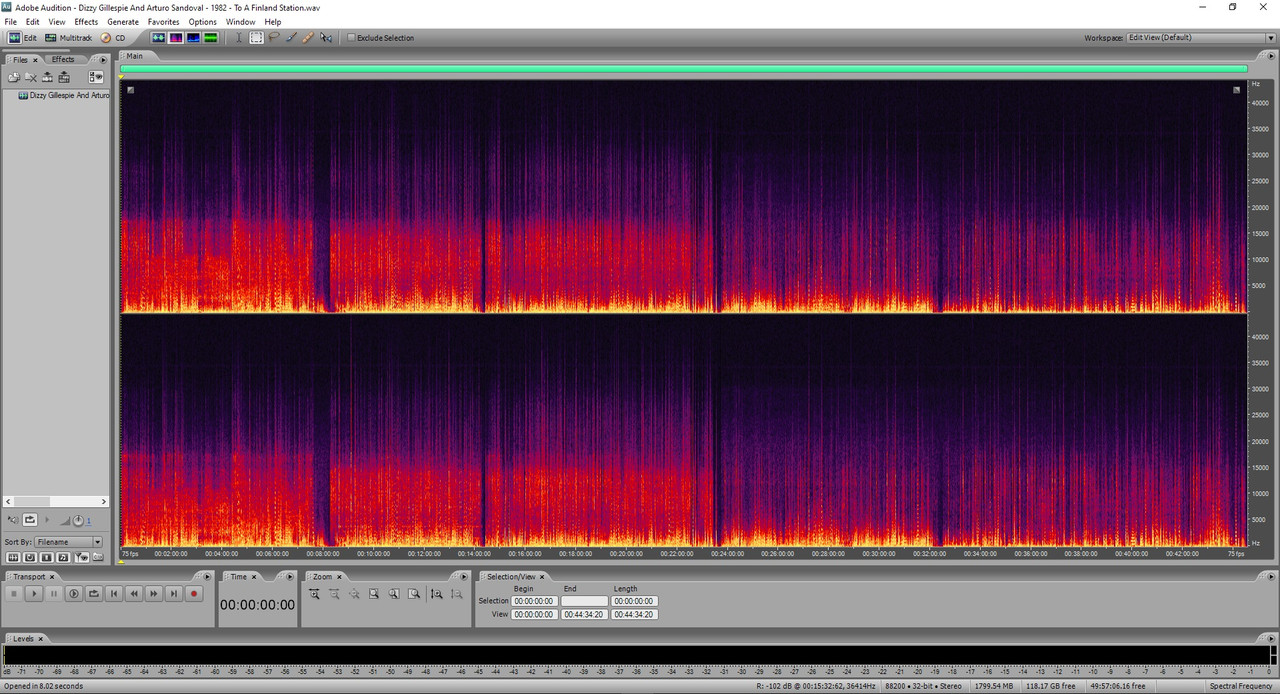Select Waveform display icon
This screenshot has height=694, width=1280.
(x=158, y=38)
